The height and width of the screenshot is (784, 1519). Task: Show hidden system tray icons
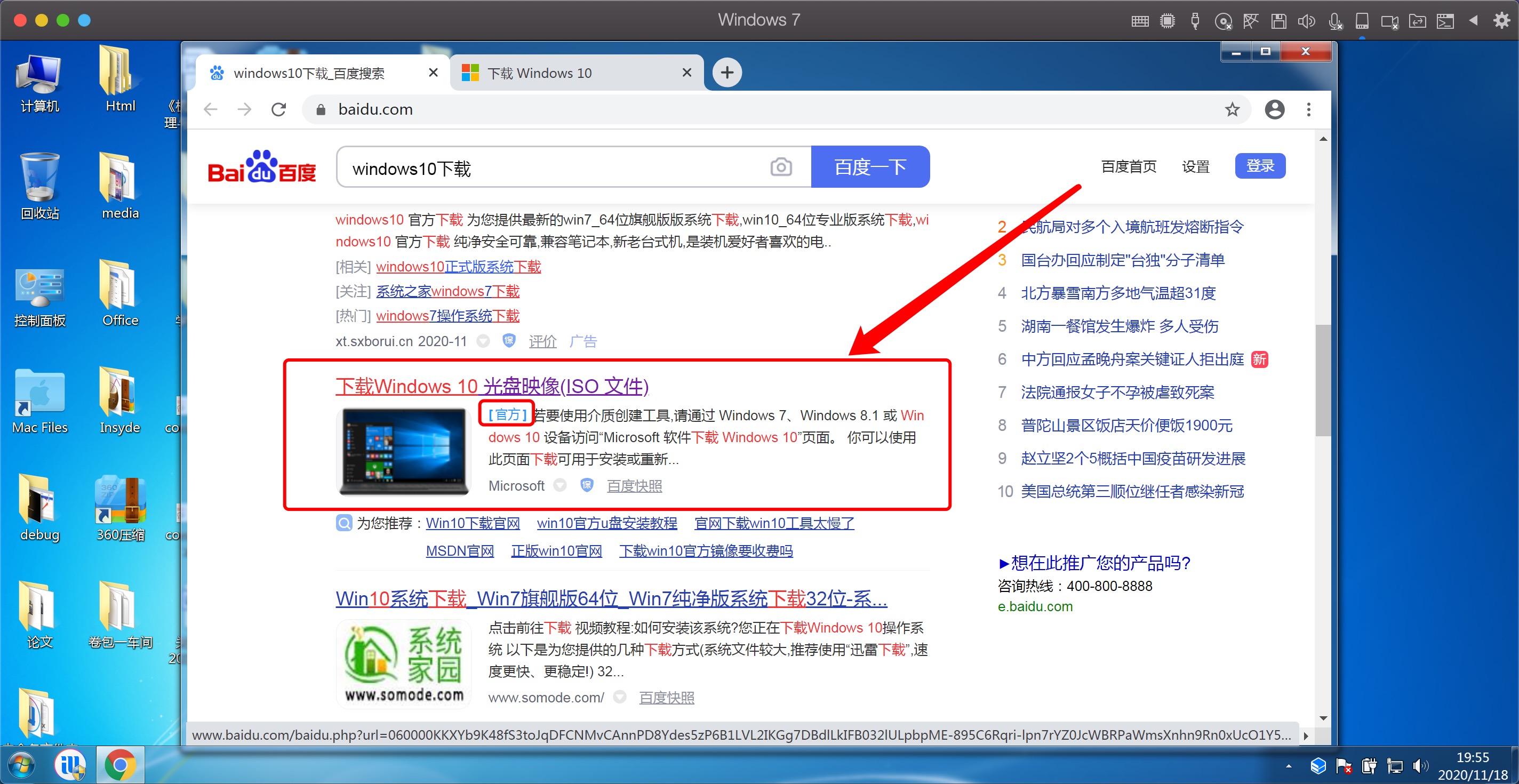pos(1289,766)
